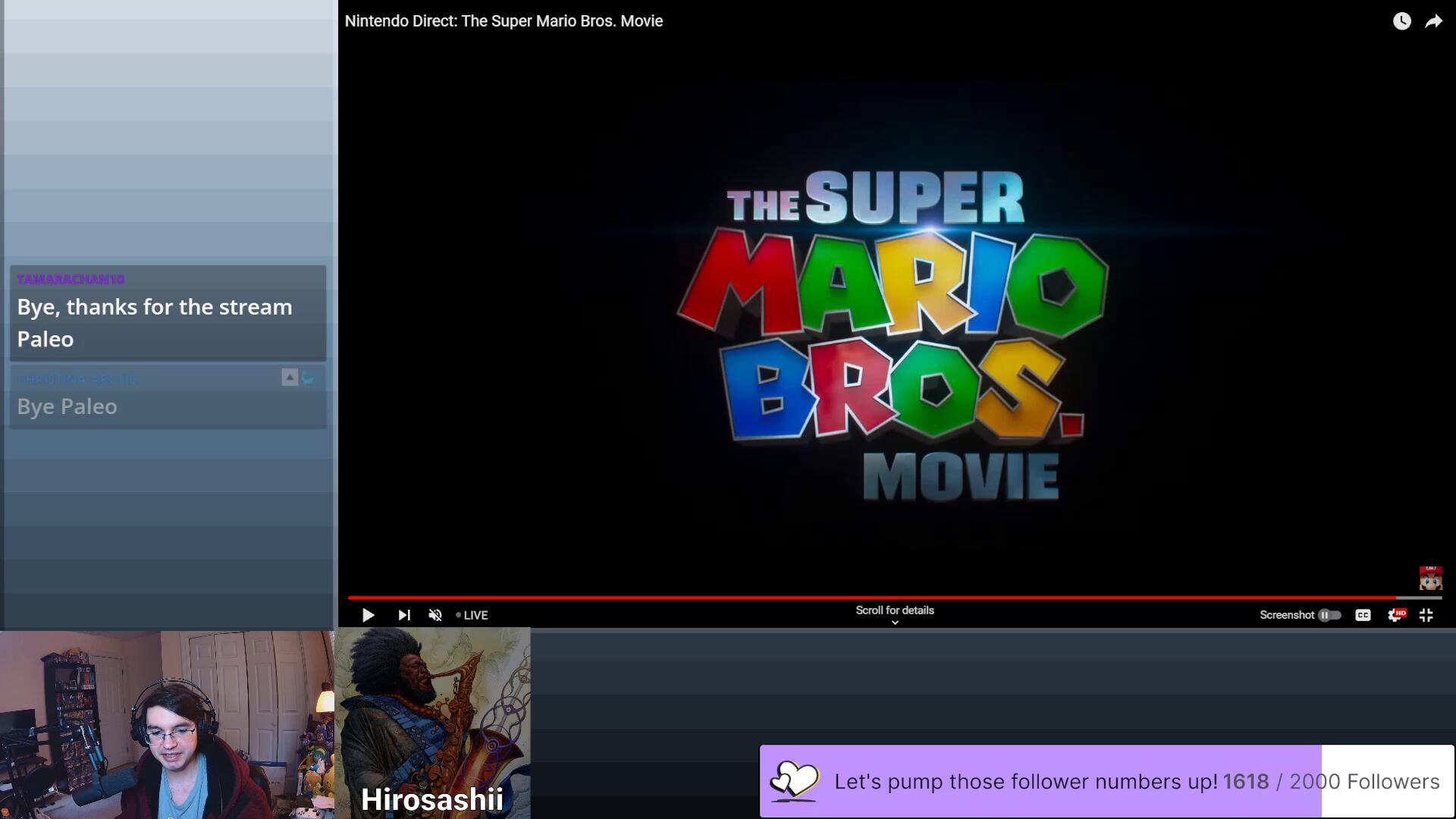The height and width of the screenshot is (819, 1456).
Task: Click the Hirosashii saxophone artwork
Action: coord(432,713)
